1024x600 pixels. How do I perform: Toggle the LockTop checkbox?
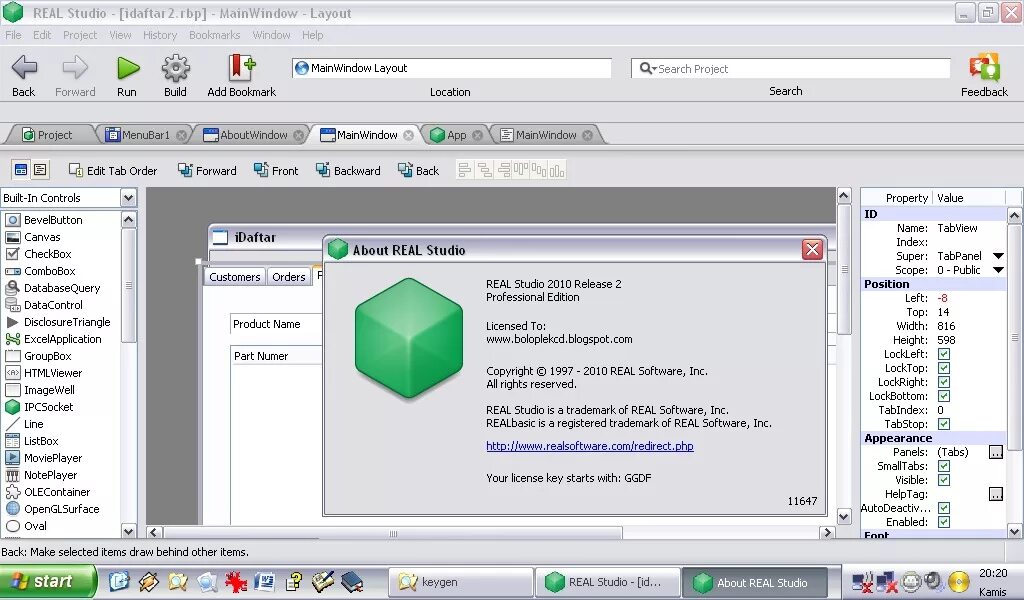[944, 368]
